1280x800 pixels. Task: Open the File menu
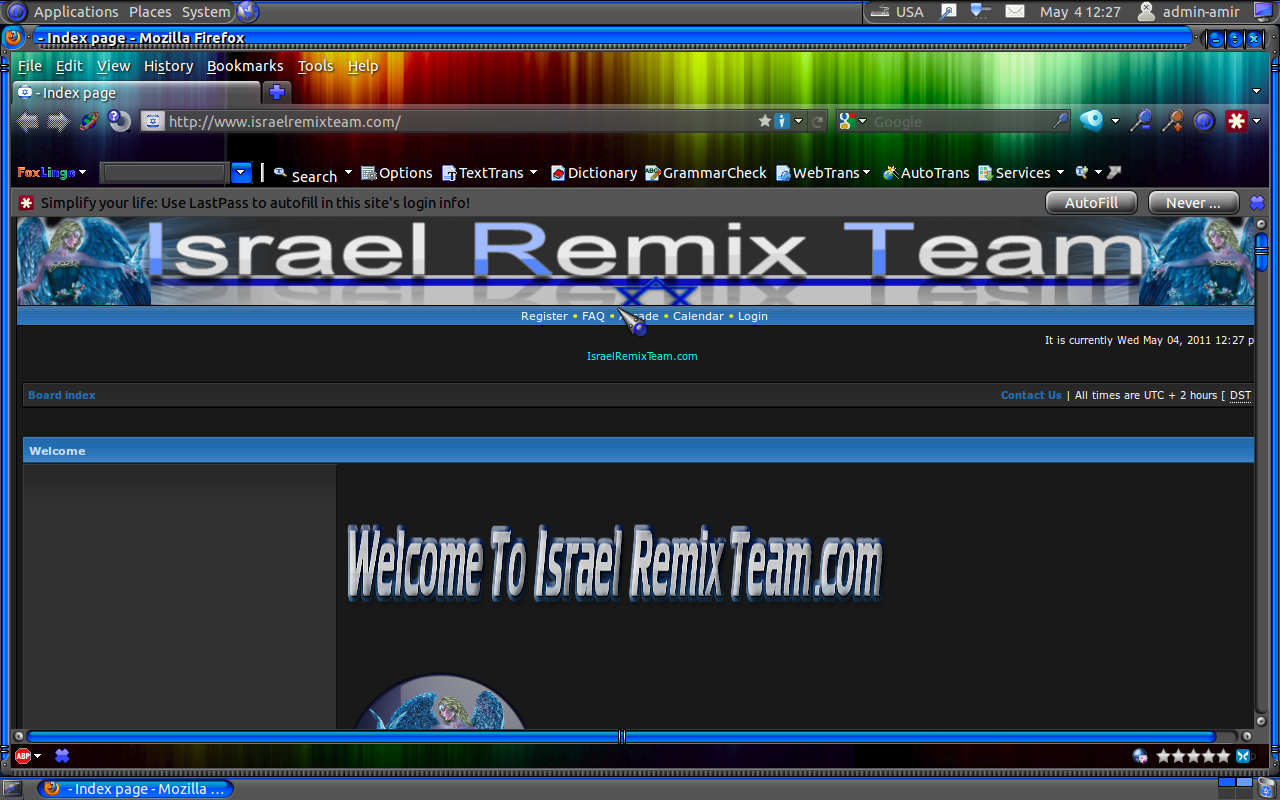[30, 66]
